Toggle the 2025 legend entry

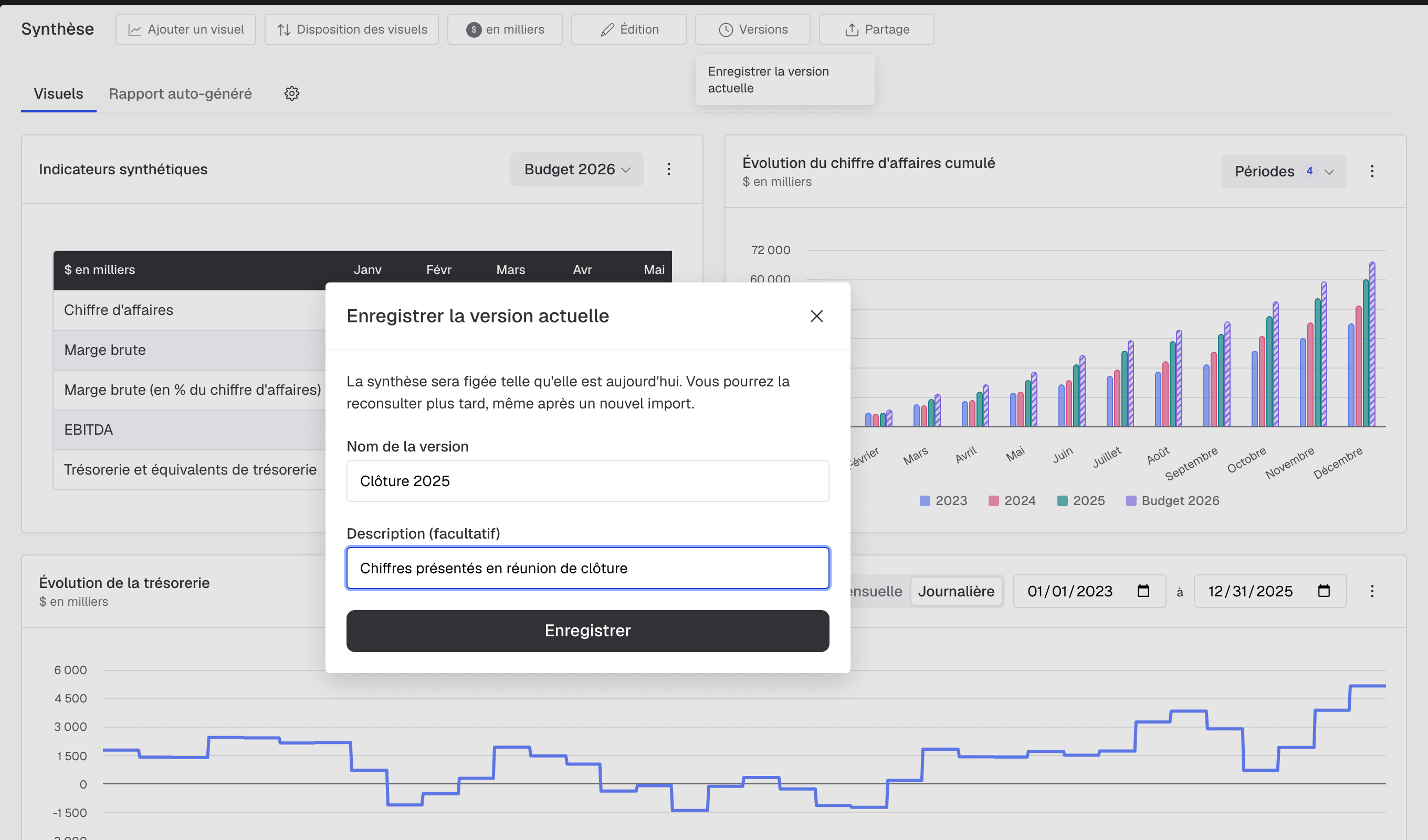tap(1081, 501)
